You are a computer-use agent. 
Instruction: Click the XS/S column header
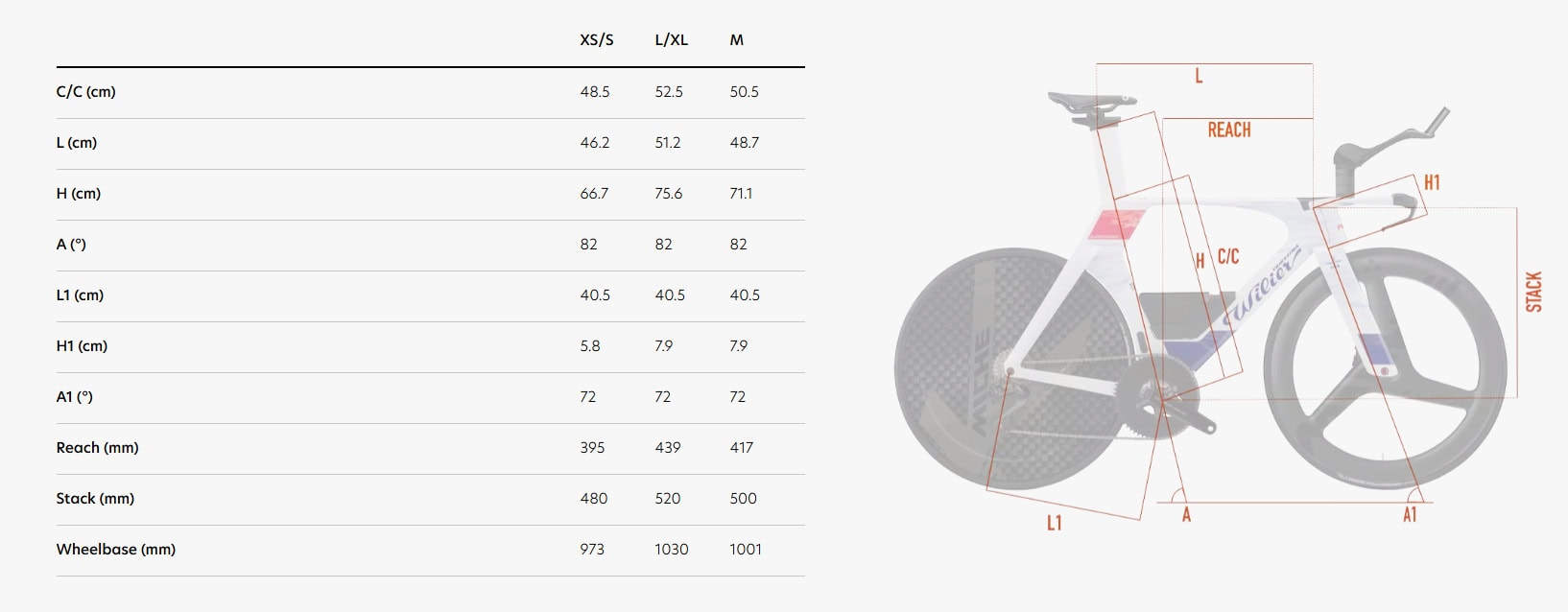coord(596,40)
